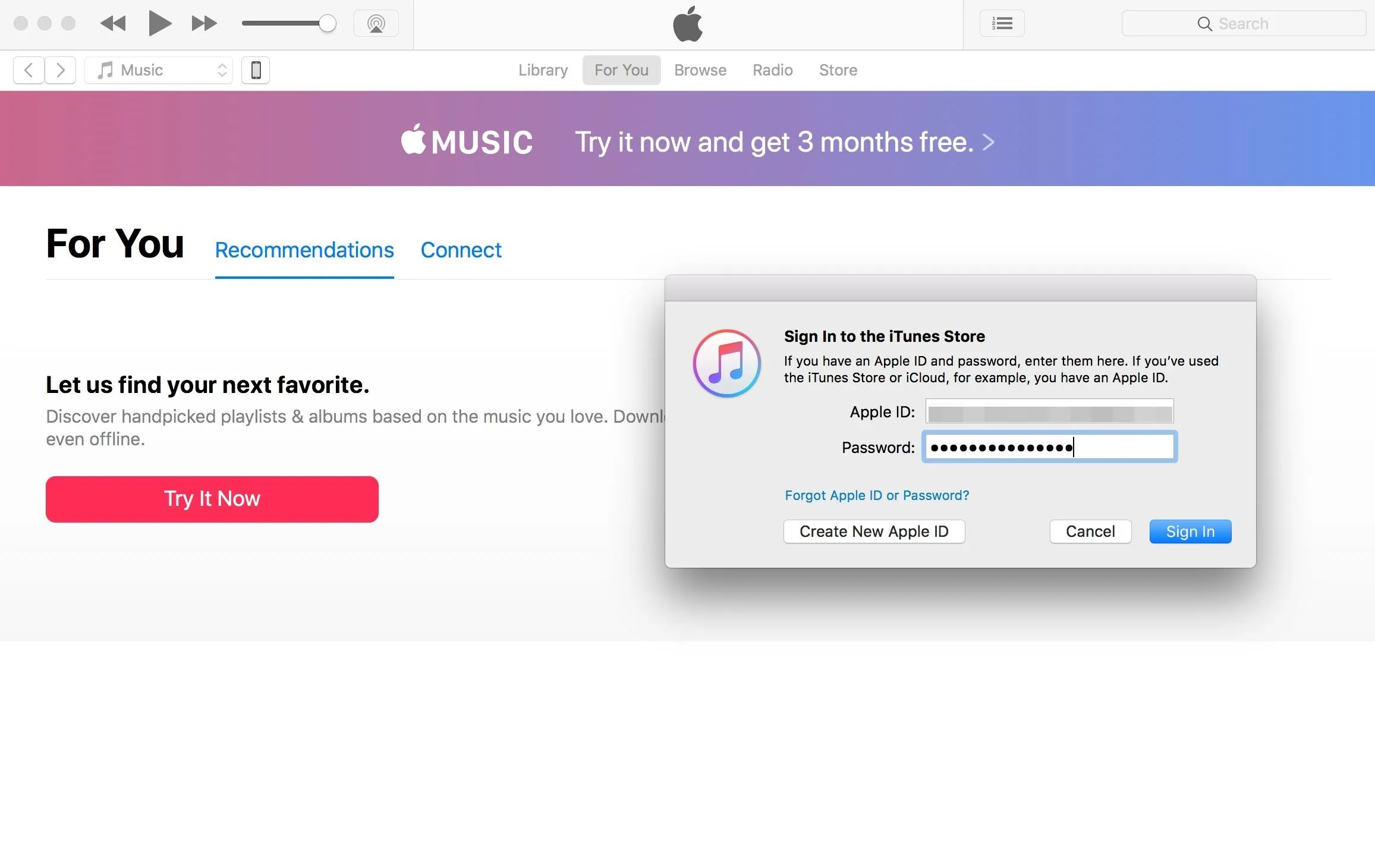This screenshot has height=868, width=1375.
Task: Go forward with the right chevron
Action: point(60,70)
